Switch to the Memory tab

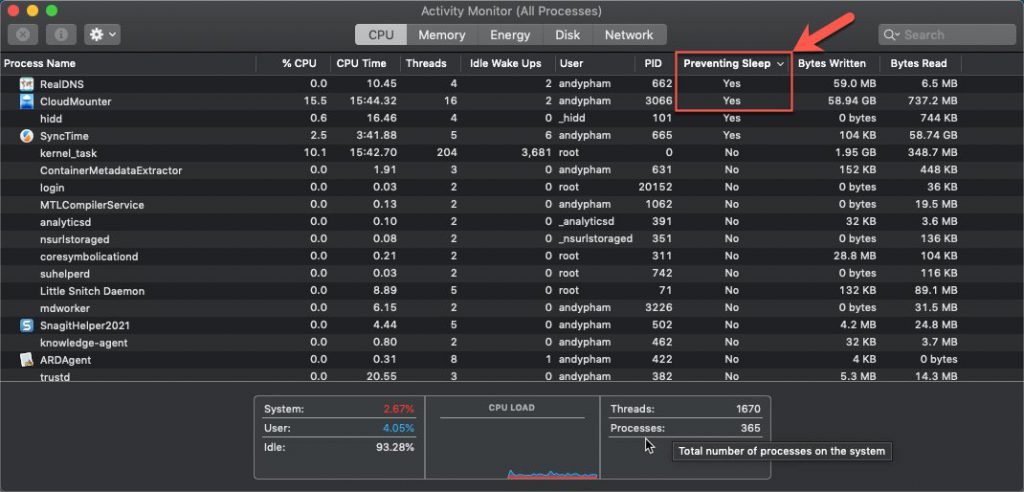[x=441, y=35]
